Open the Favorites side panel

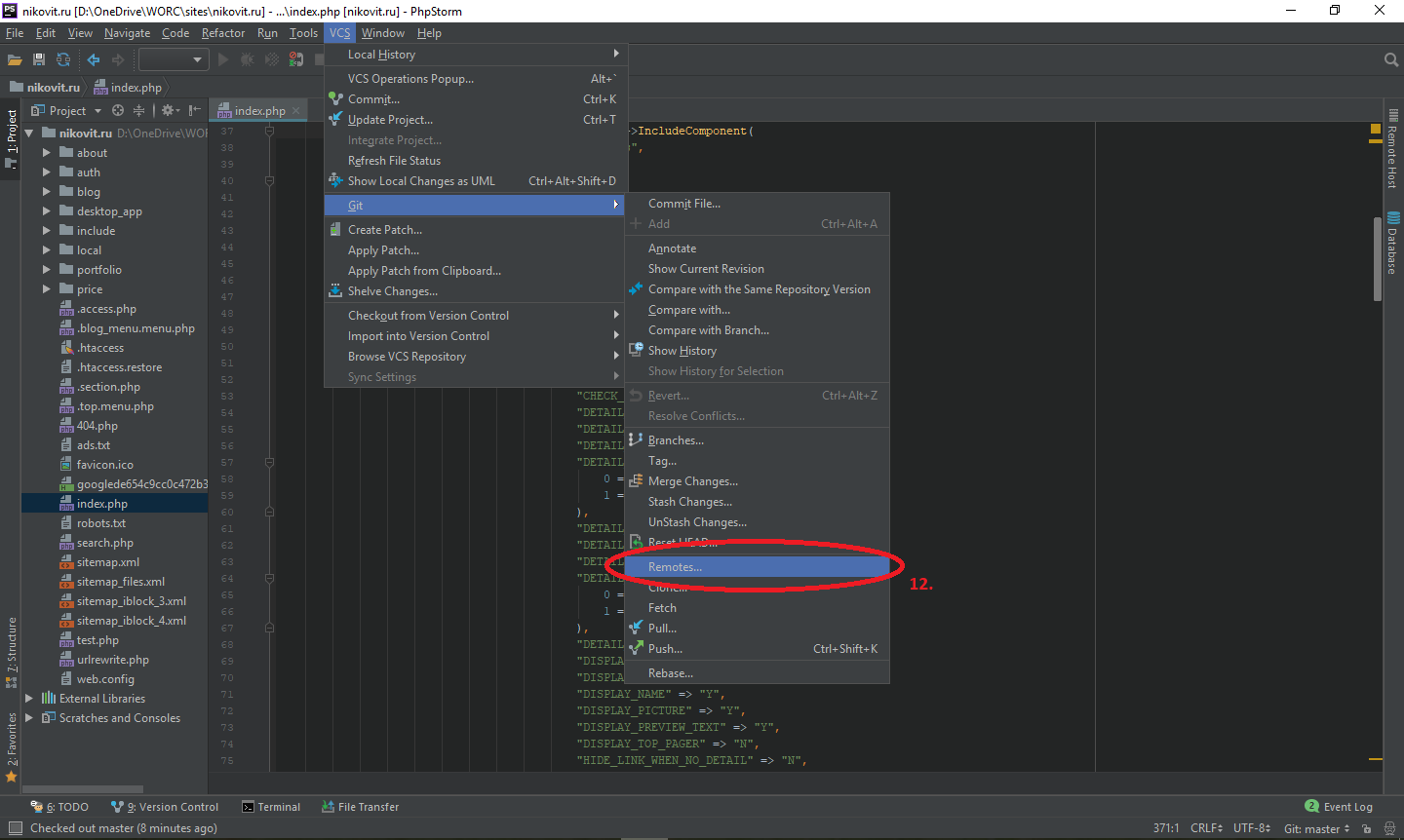coord(11,747)
